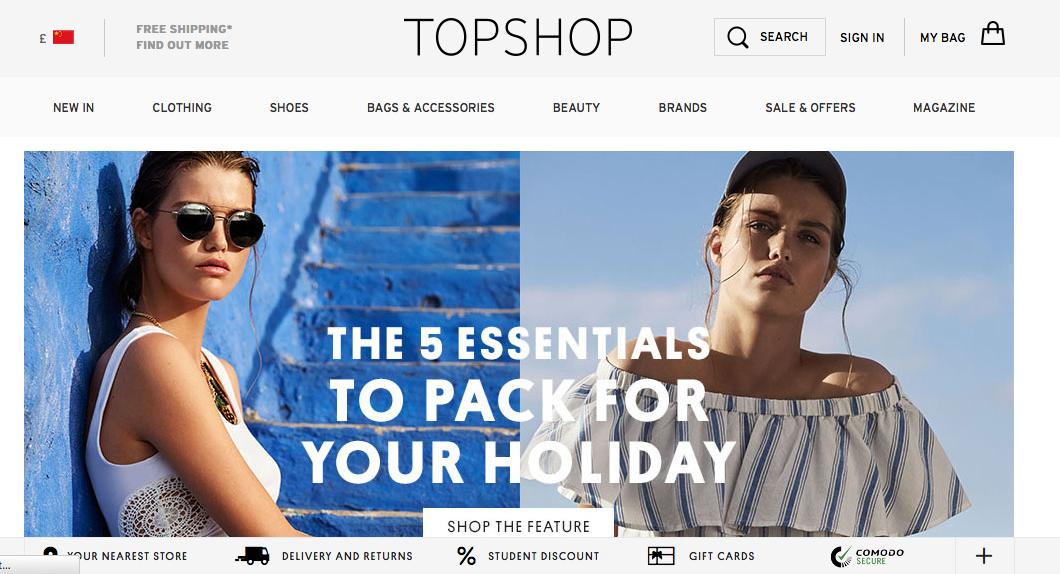Image resolution: width=1060 pixels, height=574 pixels.
Task: Open the pound currency selector
Action: coord(43,39)
